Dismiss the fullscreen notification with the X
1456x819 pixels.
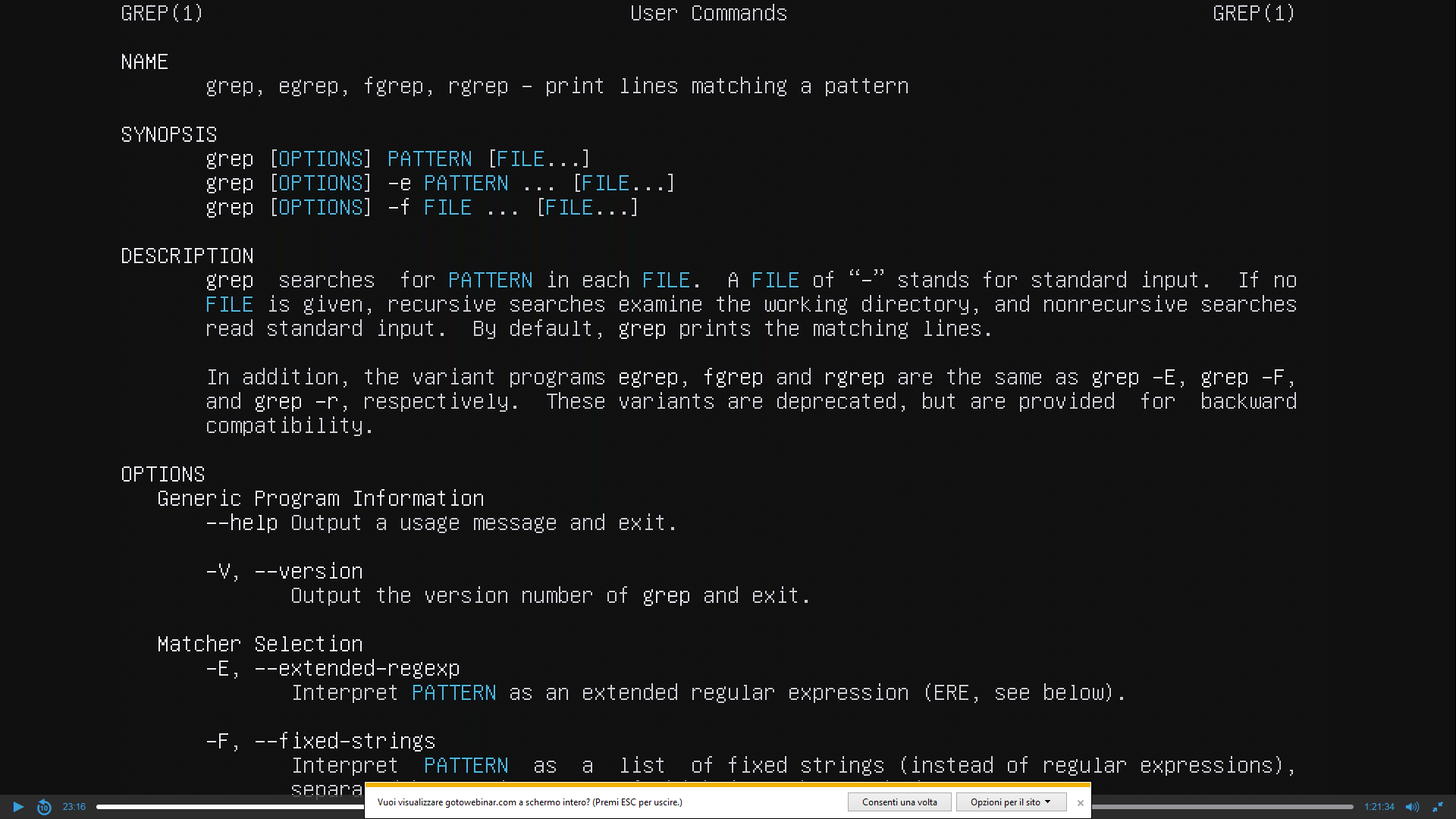pos(1080,802)
